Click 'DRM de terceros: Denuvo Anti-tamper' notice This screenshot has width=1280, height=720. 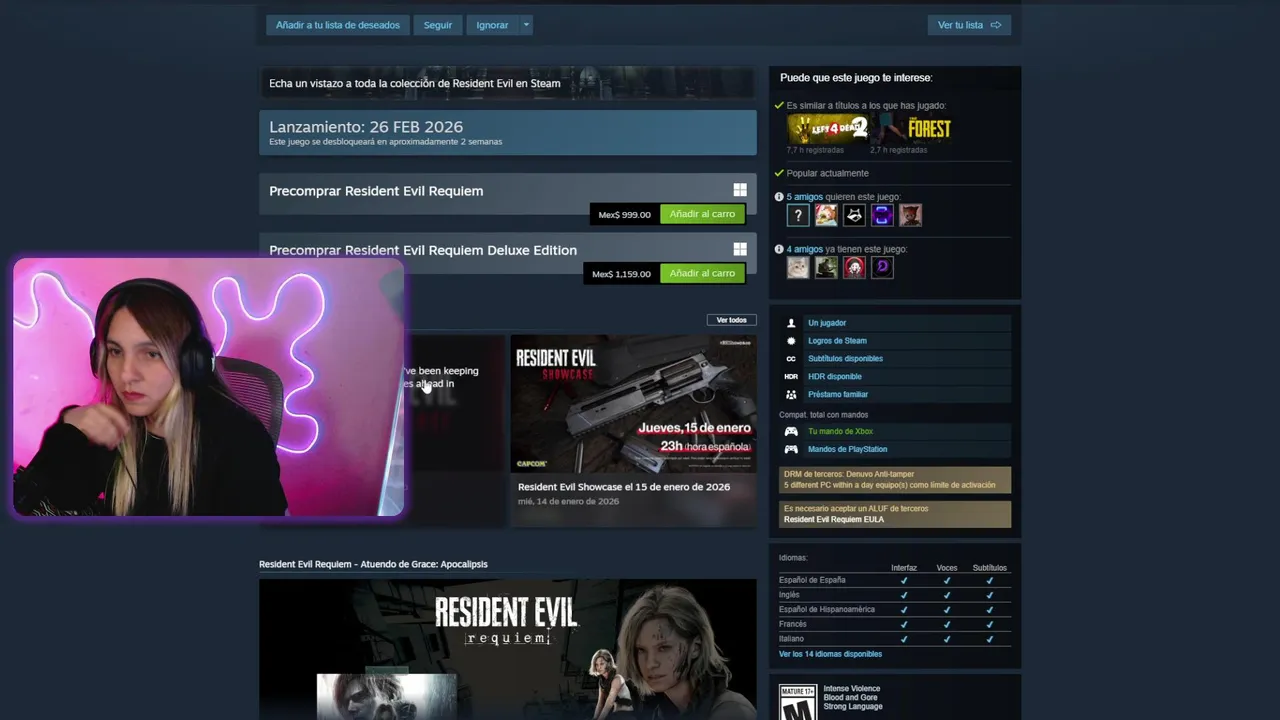(x=895, y=480)
